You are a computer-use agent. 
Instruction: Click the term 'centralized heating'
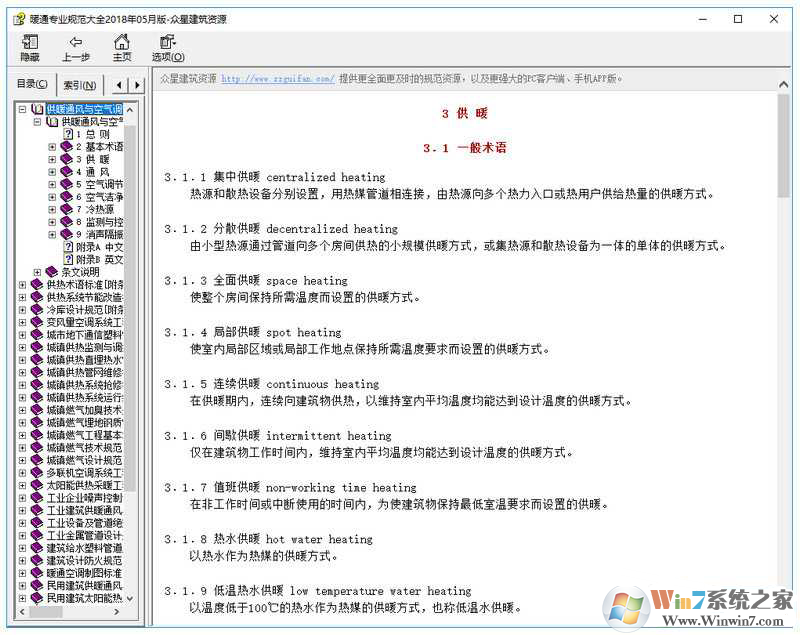[x=326, y=177]
